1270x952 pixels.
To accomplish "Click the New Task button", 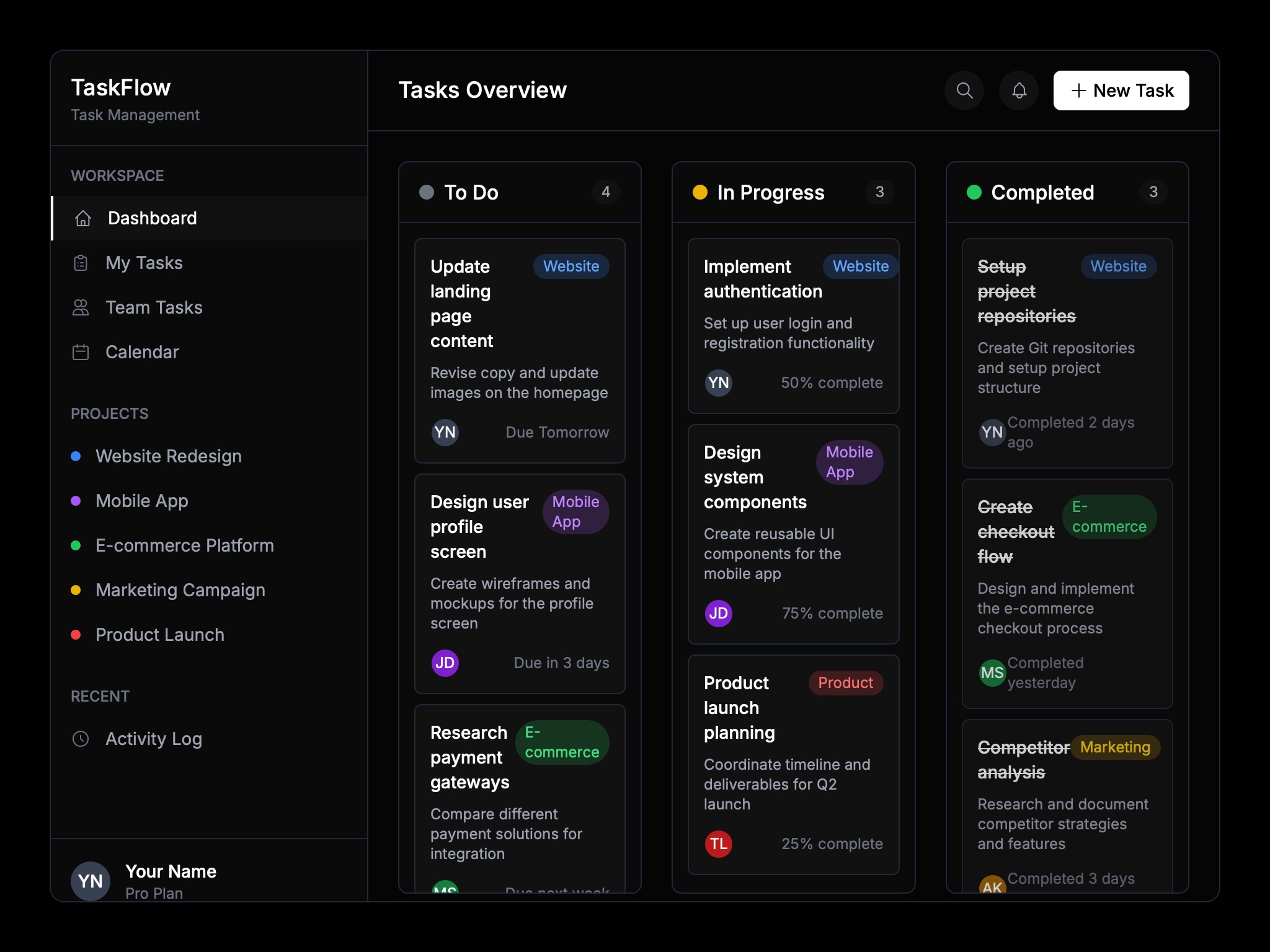I will [1121, 90].
